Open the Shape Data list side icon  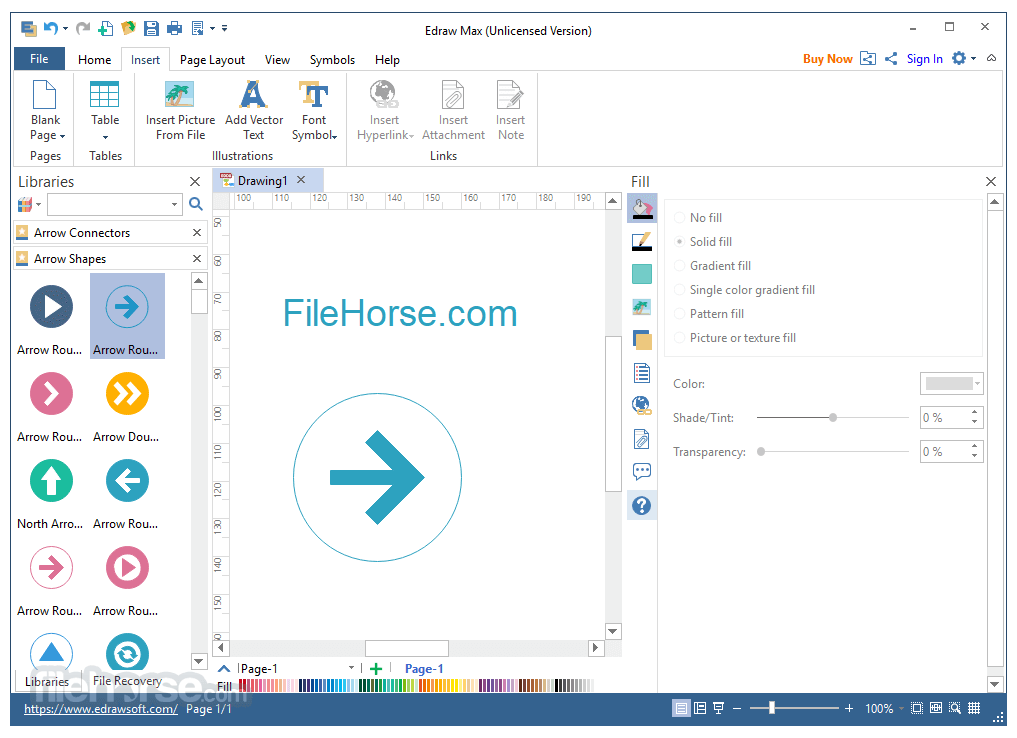click(641, 373)
